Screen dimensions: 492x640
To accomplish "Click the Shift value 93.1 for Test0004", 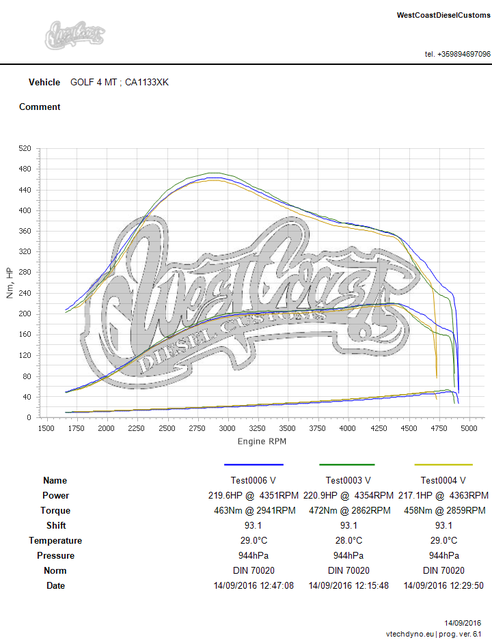I will (x=444, y=525).
